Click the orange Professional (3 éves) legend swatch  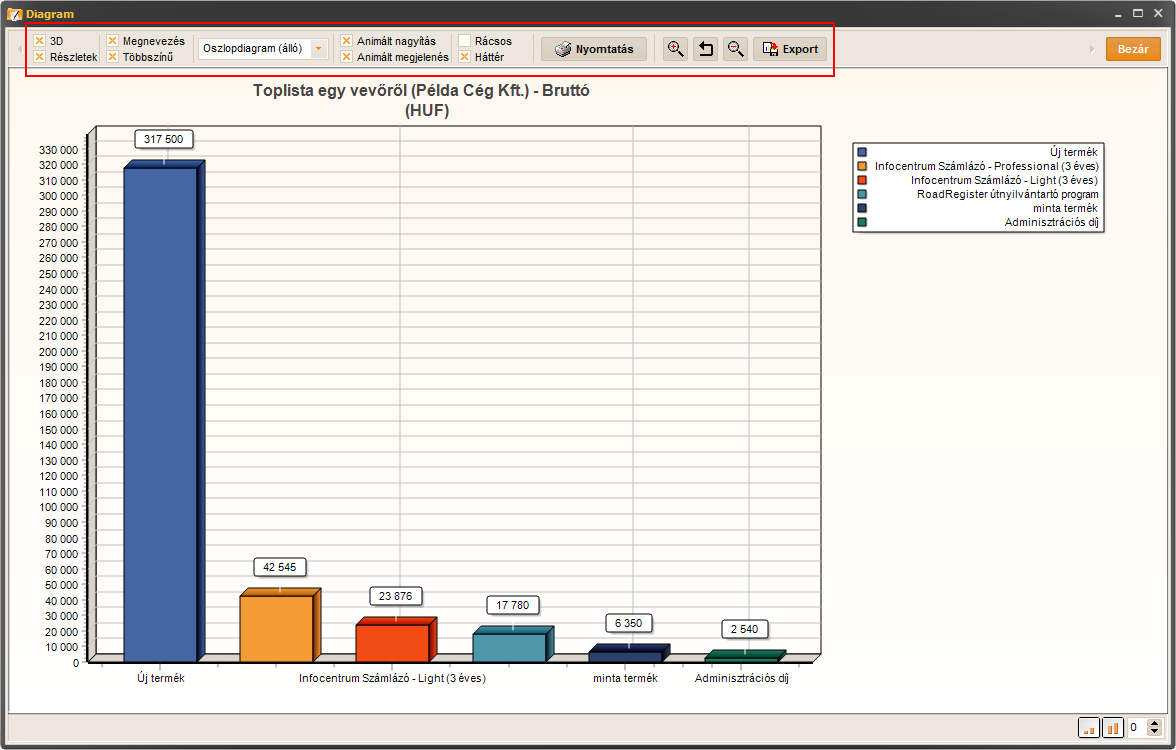862,166
